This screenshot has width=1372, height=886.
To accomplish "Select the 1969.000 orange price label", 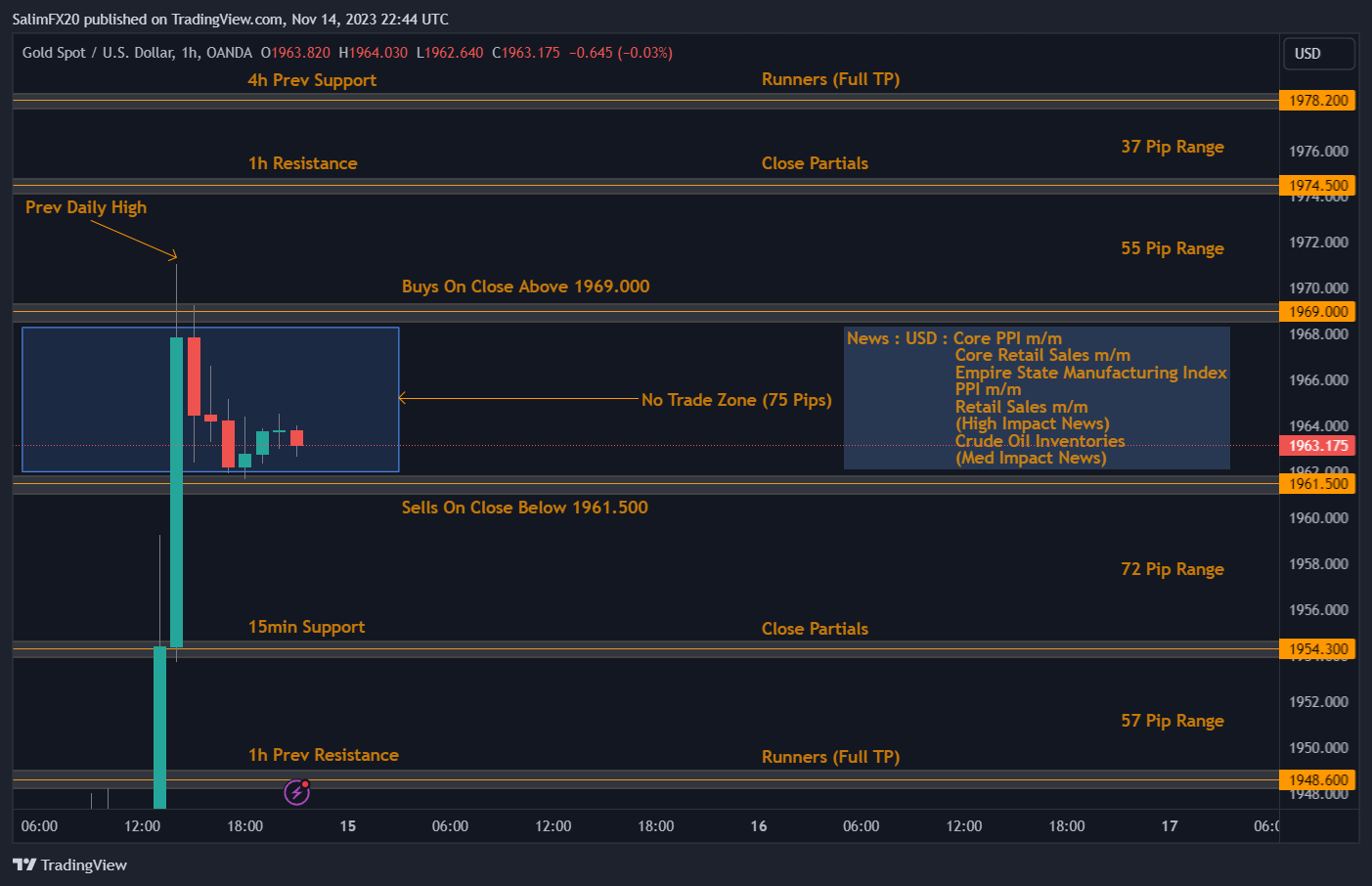I will click(1317, 312).
